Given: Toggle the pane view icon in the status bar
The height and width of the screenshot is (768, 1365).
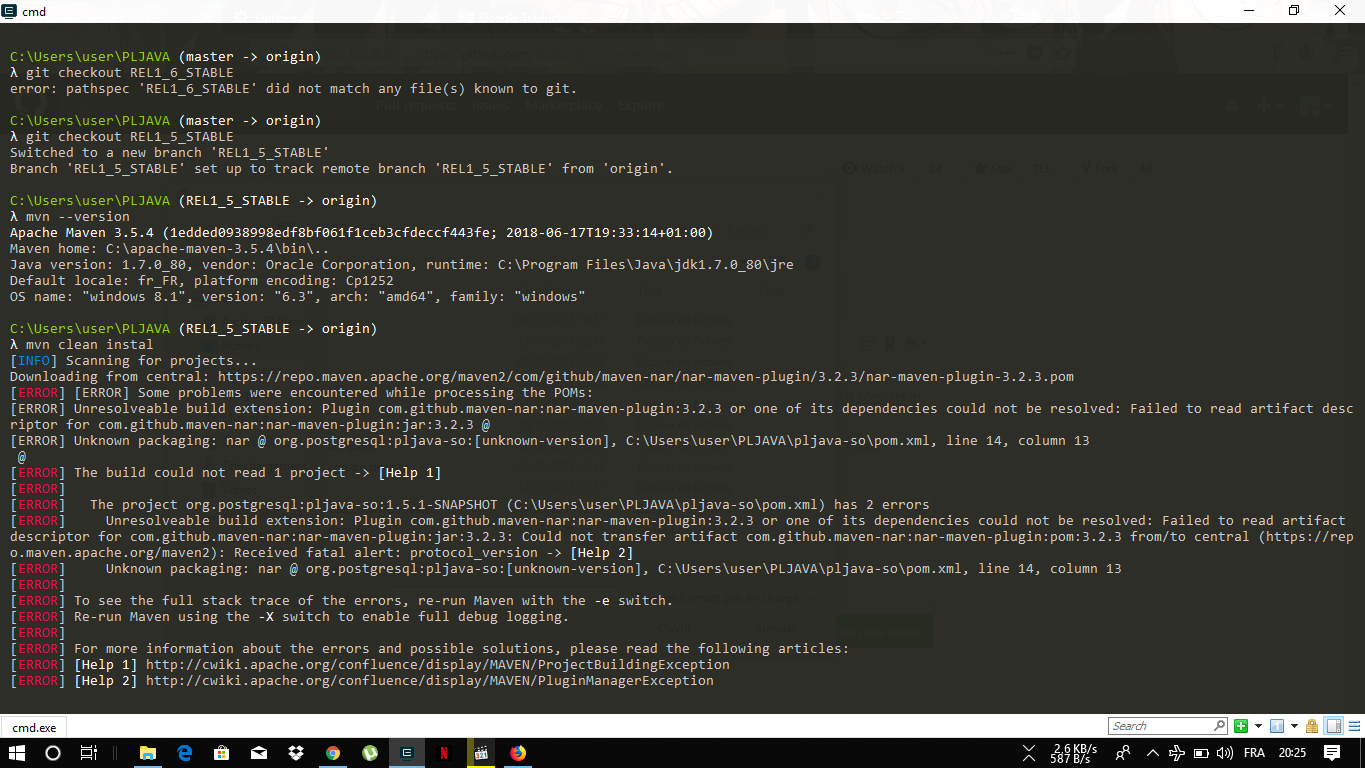Looking at the screenshot, I should coord(1334,725).
